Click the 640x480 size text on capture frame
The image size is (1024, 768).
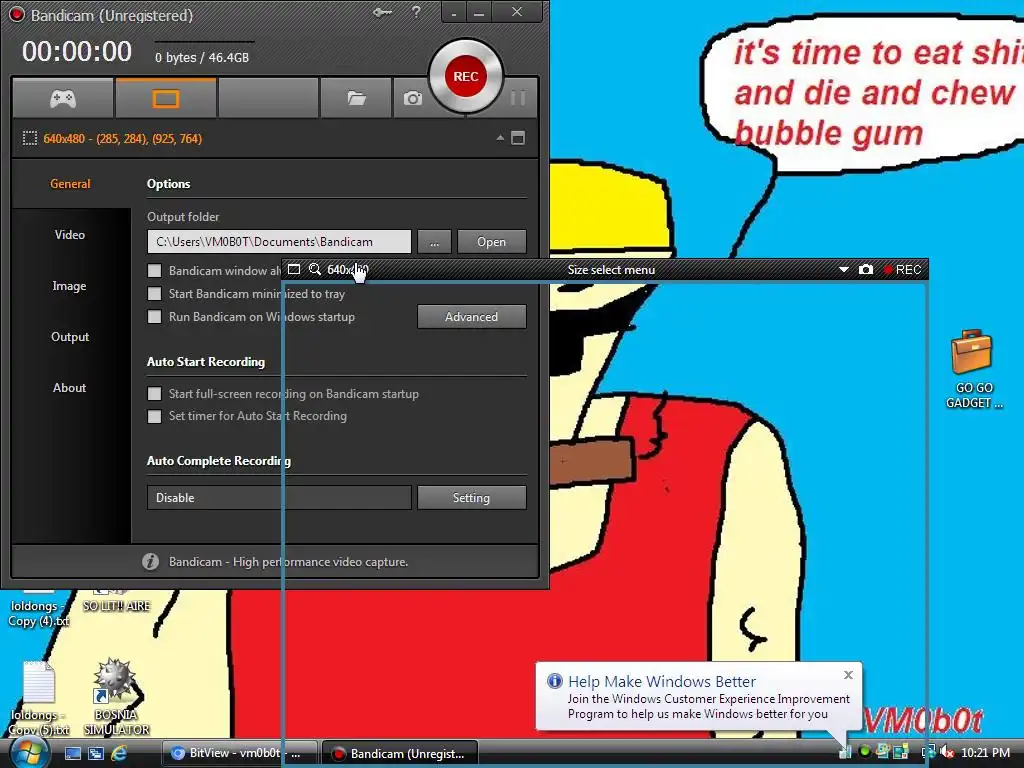347,270
